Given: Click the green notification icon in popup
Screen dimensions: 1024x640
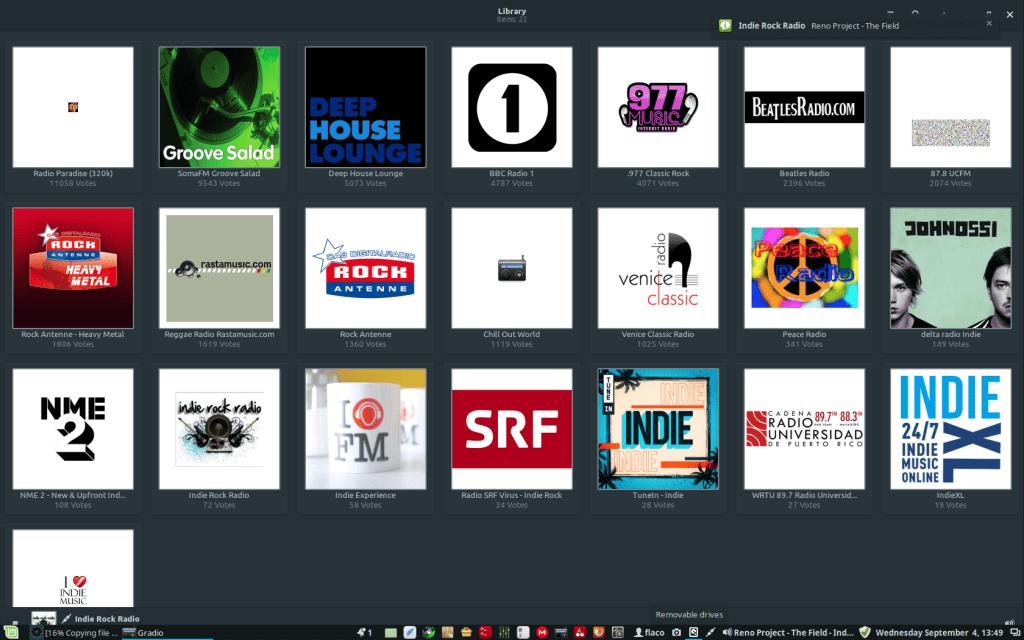Looking at the screenshot, I should click(726, 25).
